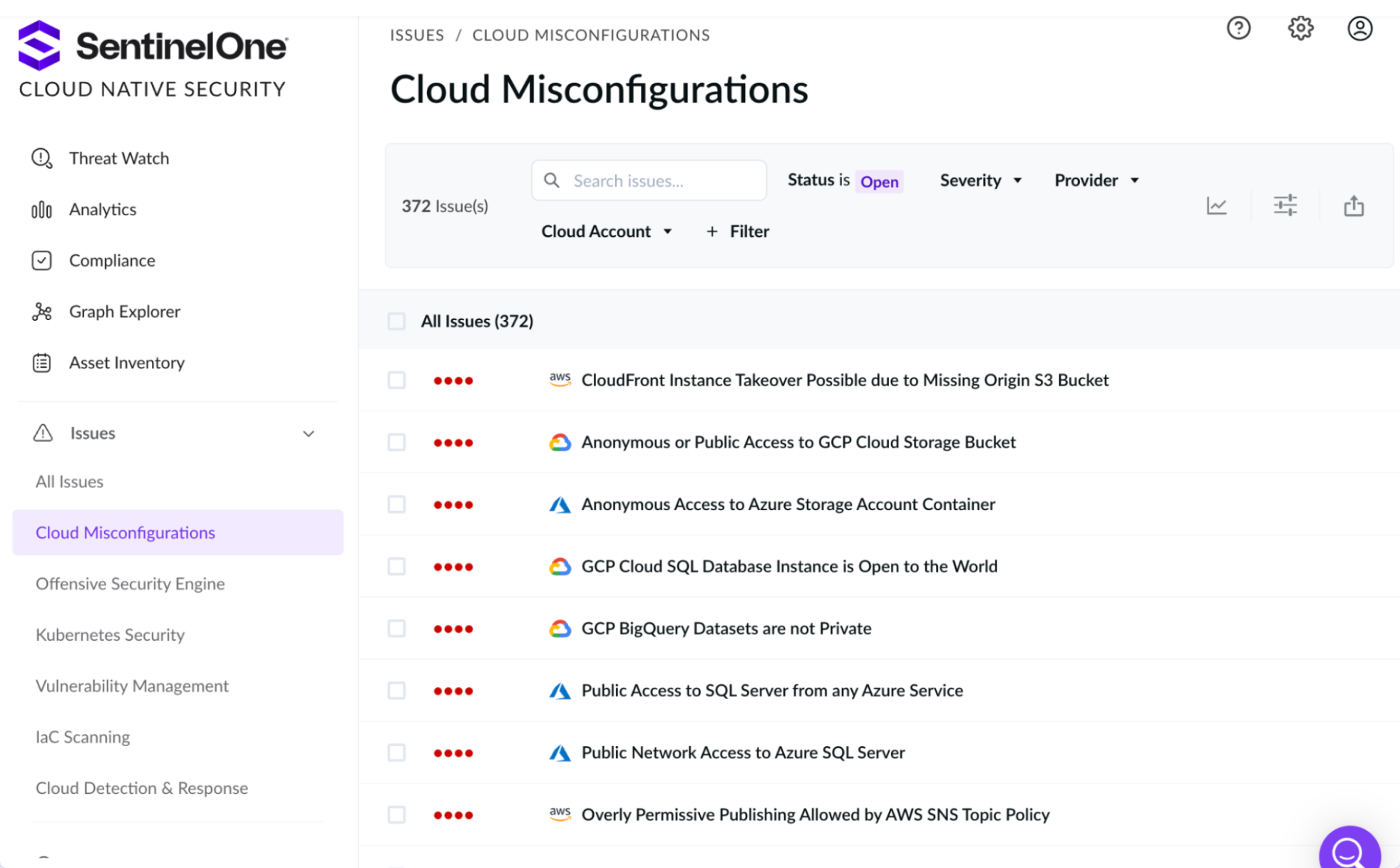1400x868 pixels.
Task: Open the trend chart view icon
Action: click(x=1216, y=206)
